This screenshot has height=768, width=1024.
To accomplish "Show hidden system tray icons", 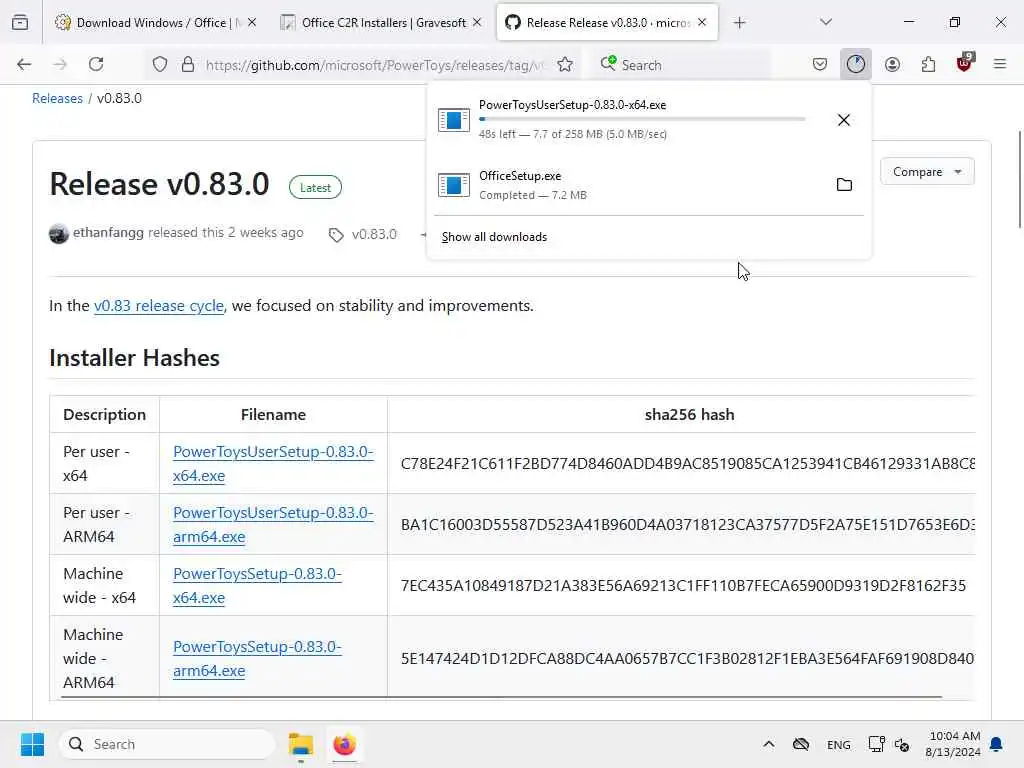I will coord(769,744).
